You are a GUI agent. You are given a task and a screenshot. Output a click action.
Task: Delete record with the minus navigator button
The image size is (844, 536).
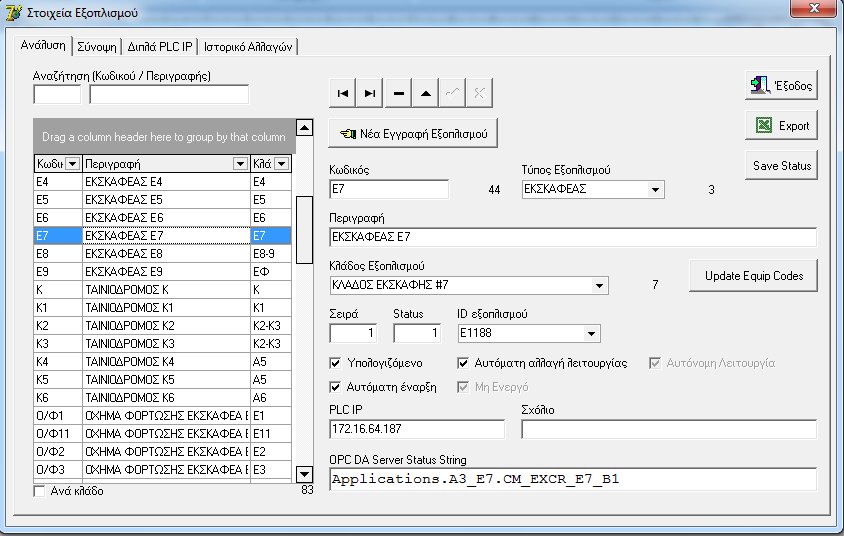pos(398,93)
